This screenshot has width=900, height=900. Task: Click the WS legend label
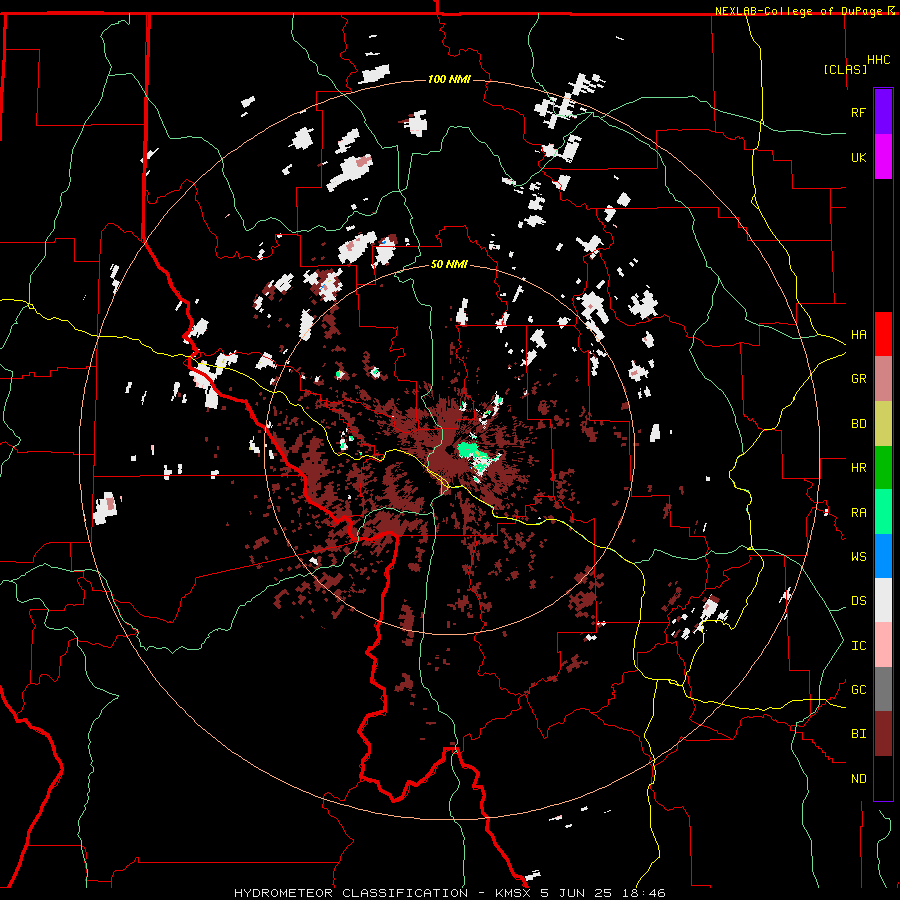pos(858,557)
